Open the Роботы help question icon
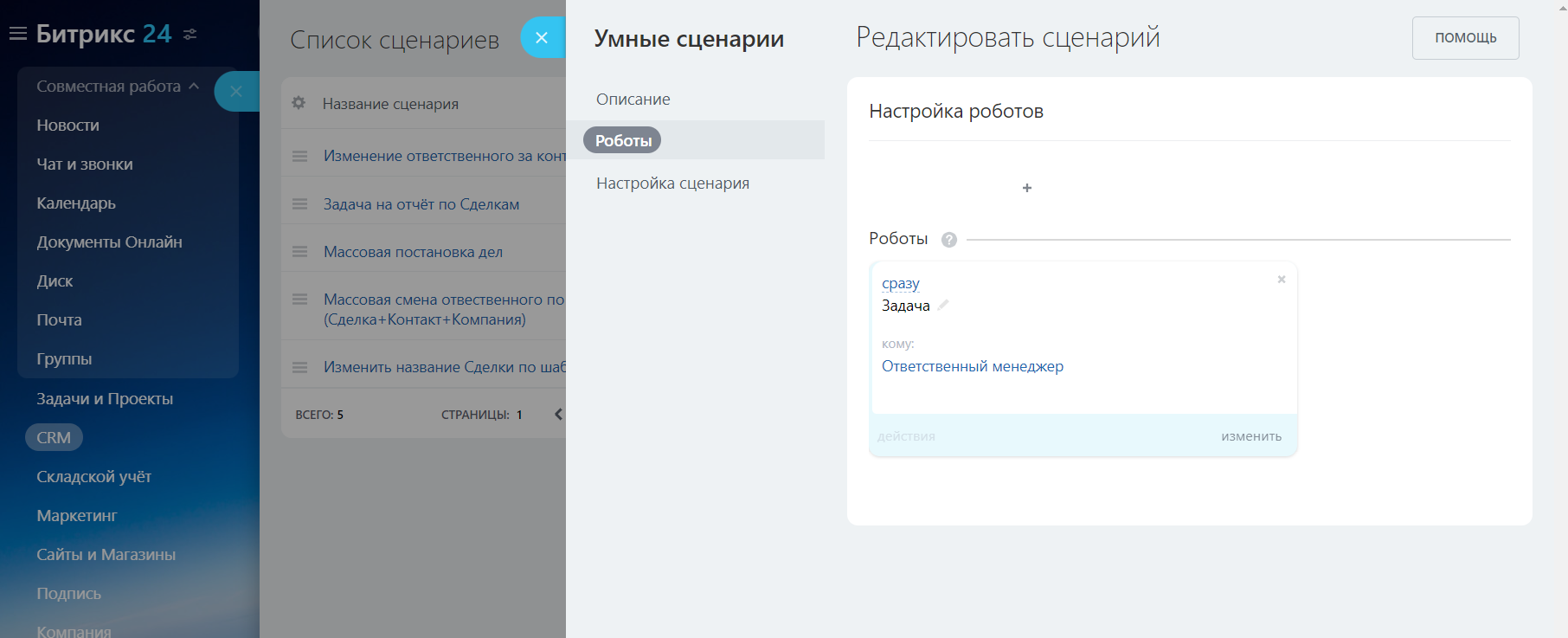The height and width of the screenshot is (638, 1568). tap(949, 240)
